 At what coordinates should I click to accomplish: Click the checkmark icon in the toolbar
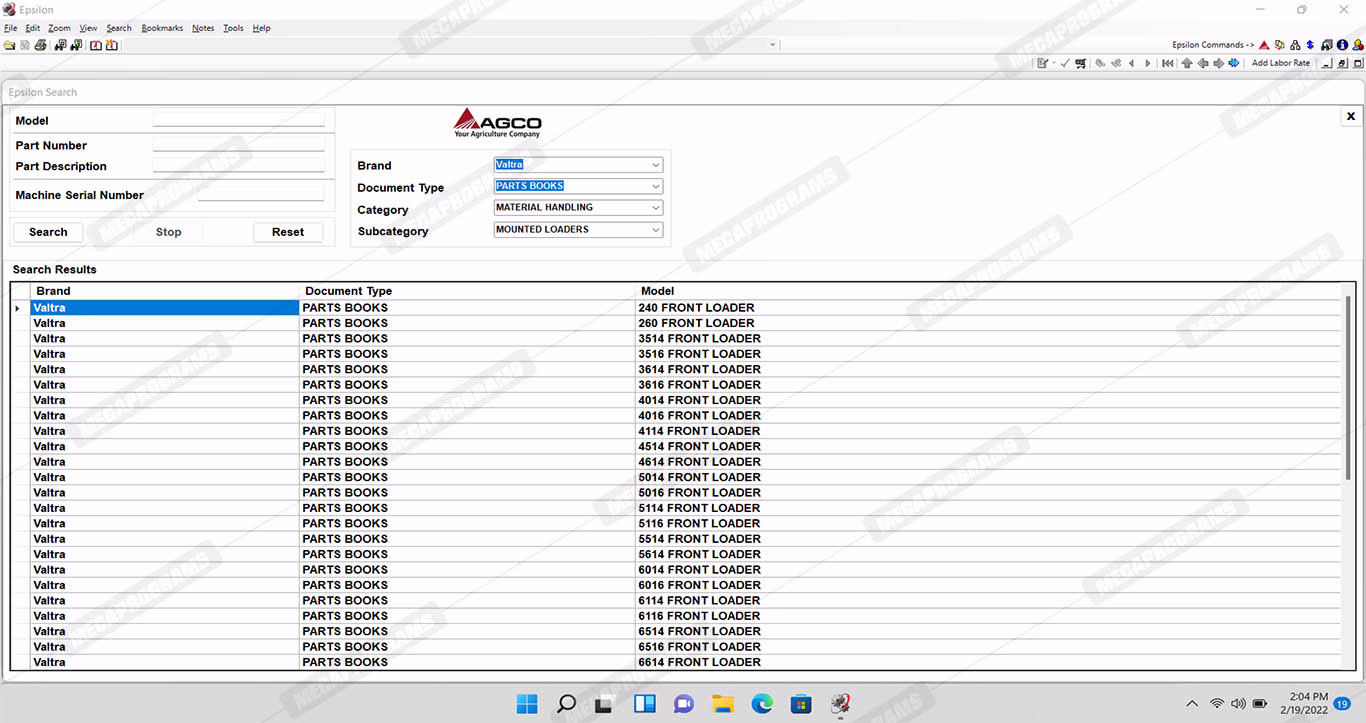(1065, 63)
